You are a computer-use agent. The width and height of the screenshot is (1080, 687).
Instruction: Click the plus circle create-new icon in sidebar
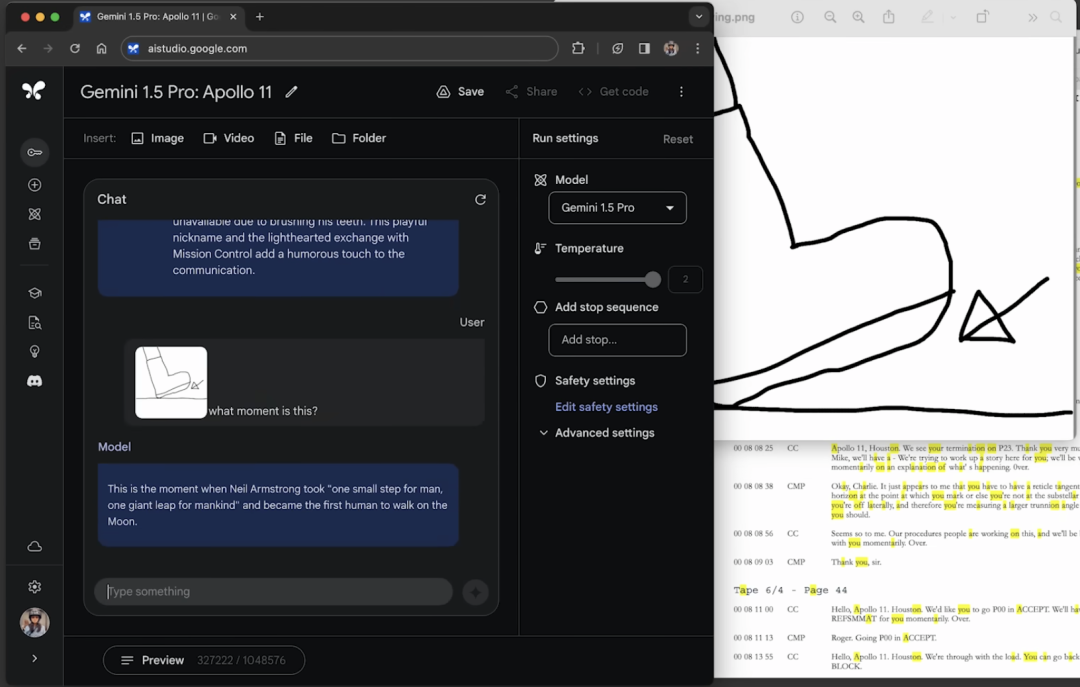tap(34, 185)
